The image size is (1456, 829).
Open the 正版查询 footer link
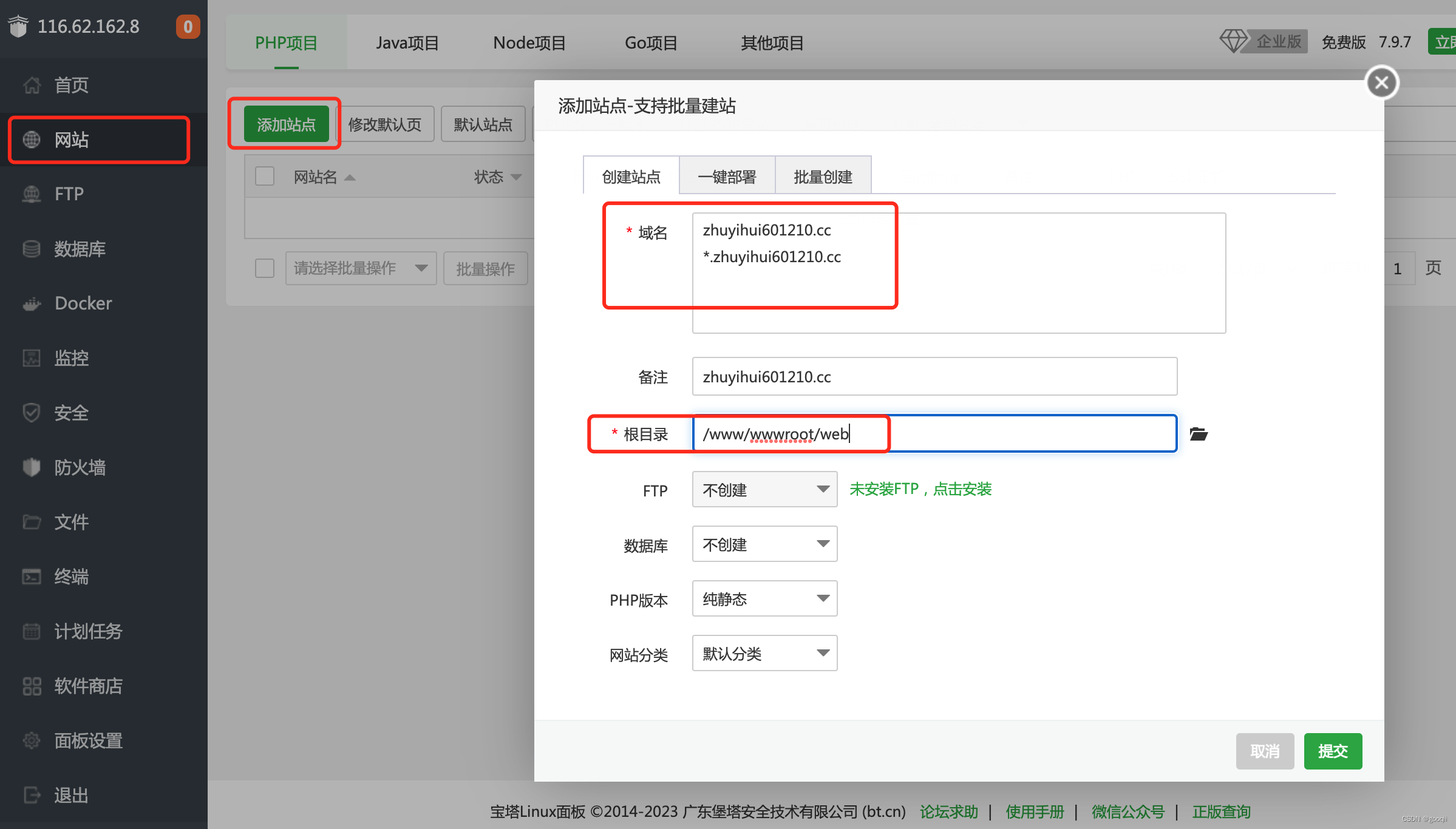(1222, 812)
